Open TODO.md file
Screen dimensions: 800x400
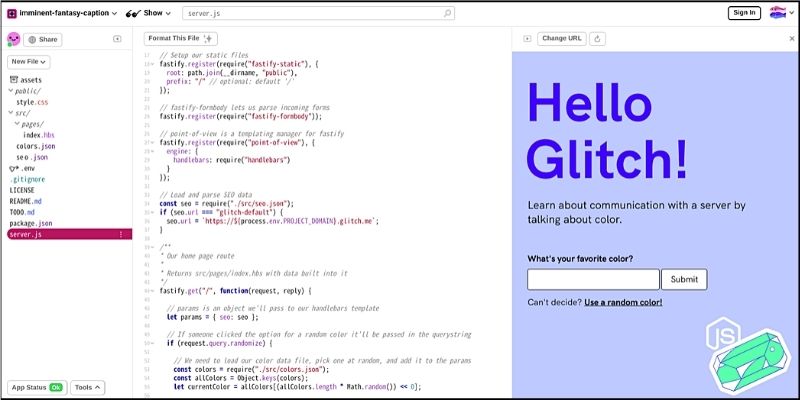pos(22,212)
